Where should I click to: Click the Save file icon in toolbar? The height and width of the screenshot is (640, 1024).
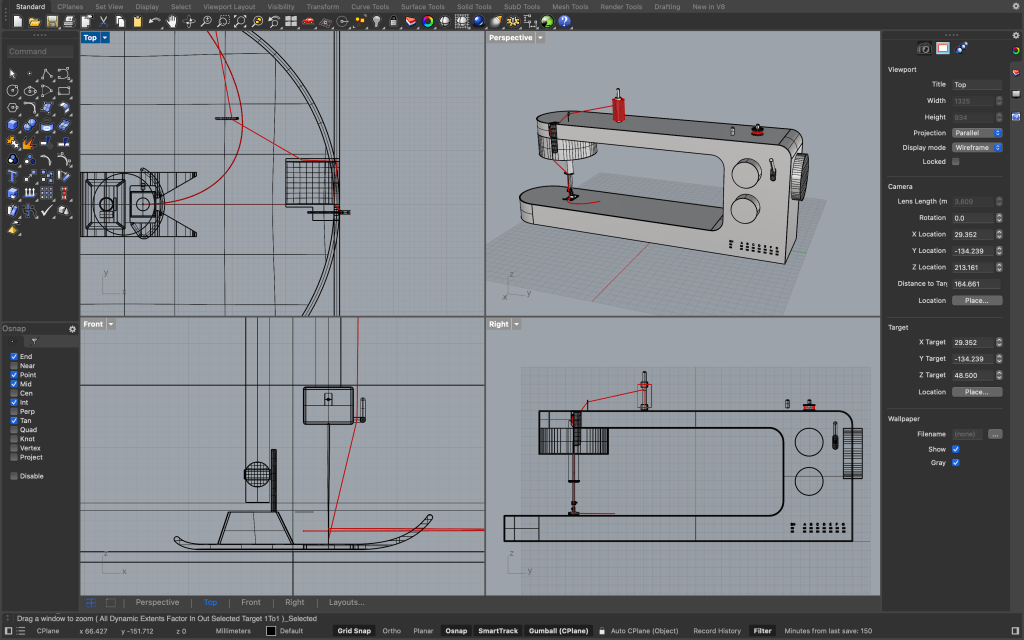(x=51, y=21)
